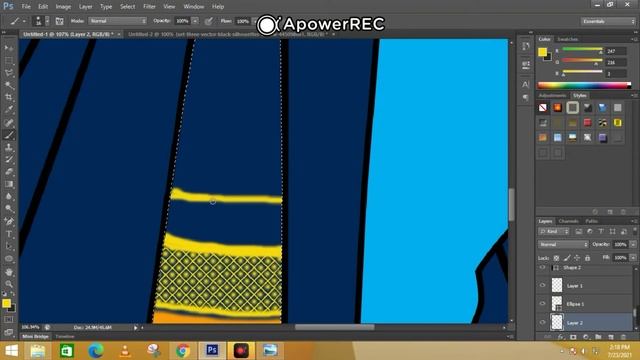
Task: Open the Paragraph panel icon
Action: 526,98
